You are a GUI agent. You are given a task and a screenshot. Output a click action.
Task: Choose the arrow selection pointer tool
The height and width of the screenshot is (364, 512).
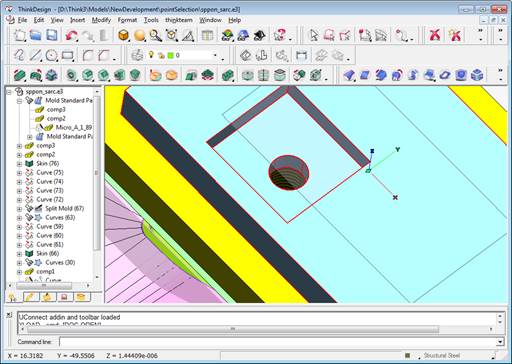tap(314, 35)
